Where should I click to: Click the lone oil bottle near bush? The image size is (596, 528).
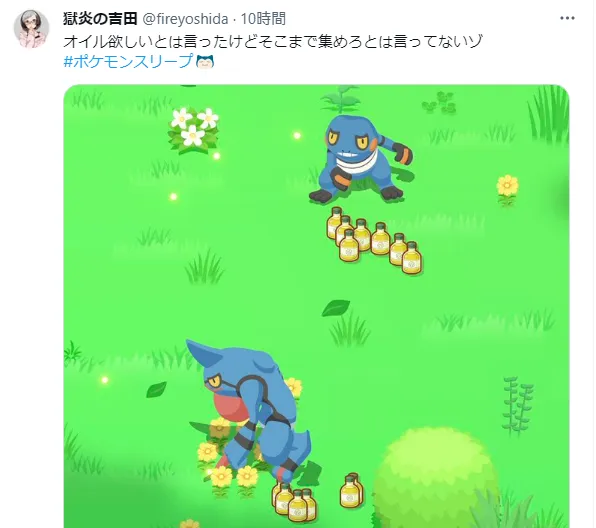point(351,490)
